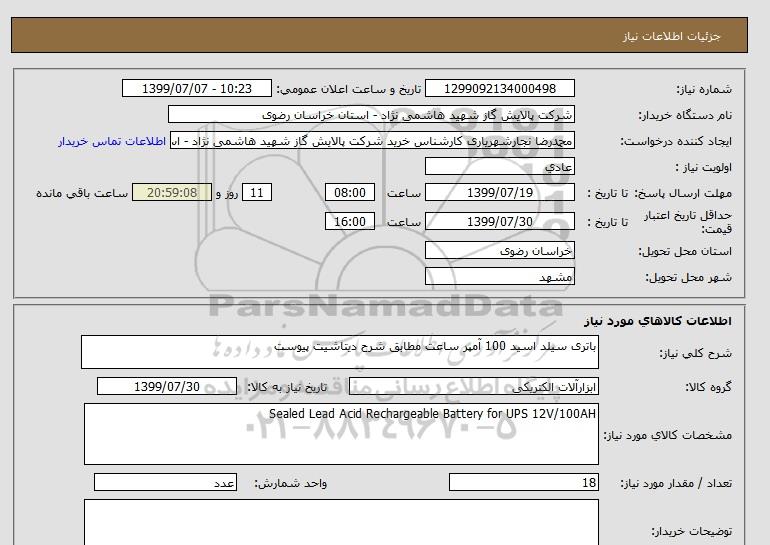Click the 16:00 price validity hour field
The height and width of the screenshot is (545, 770).
click(351, 222)
